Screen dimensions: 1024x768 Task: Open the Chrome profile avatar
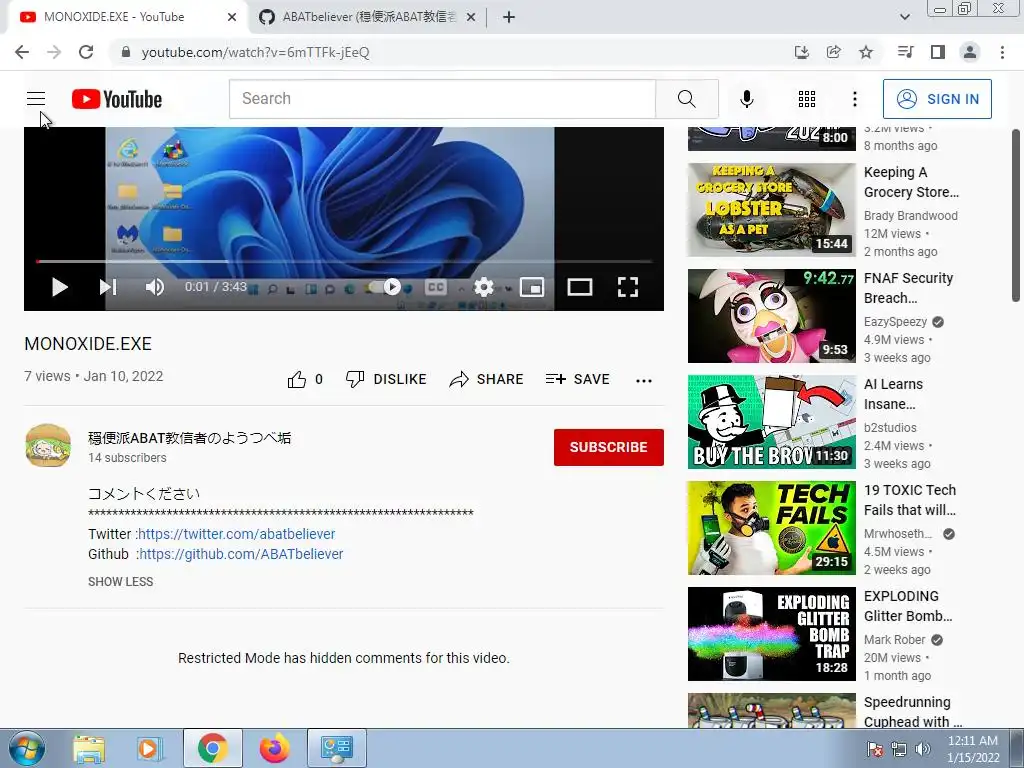point(970,52)
